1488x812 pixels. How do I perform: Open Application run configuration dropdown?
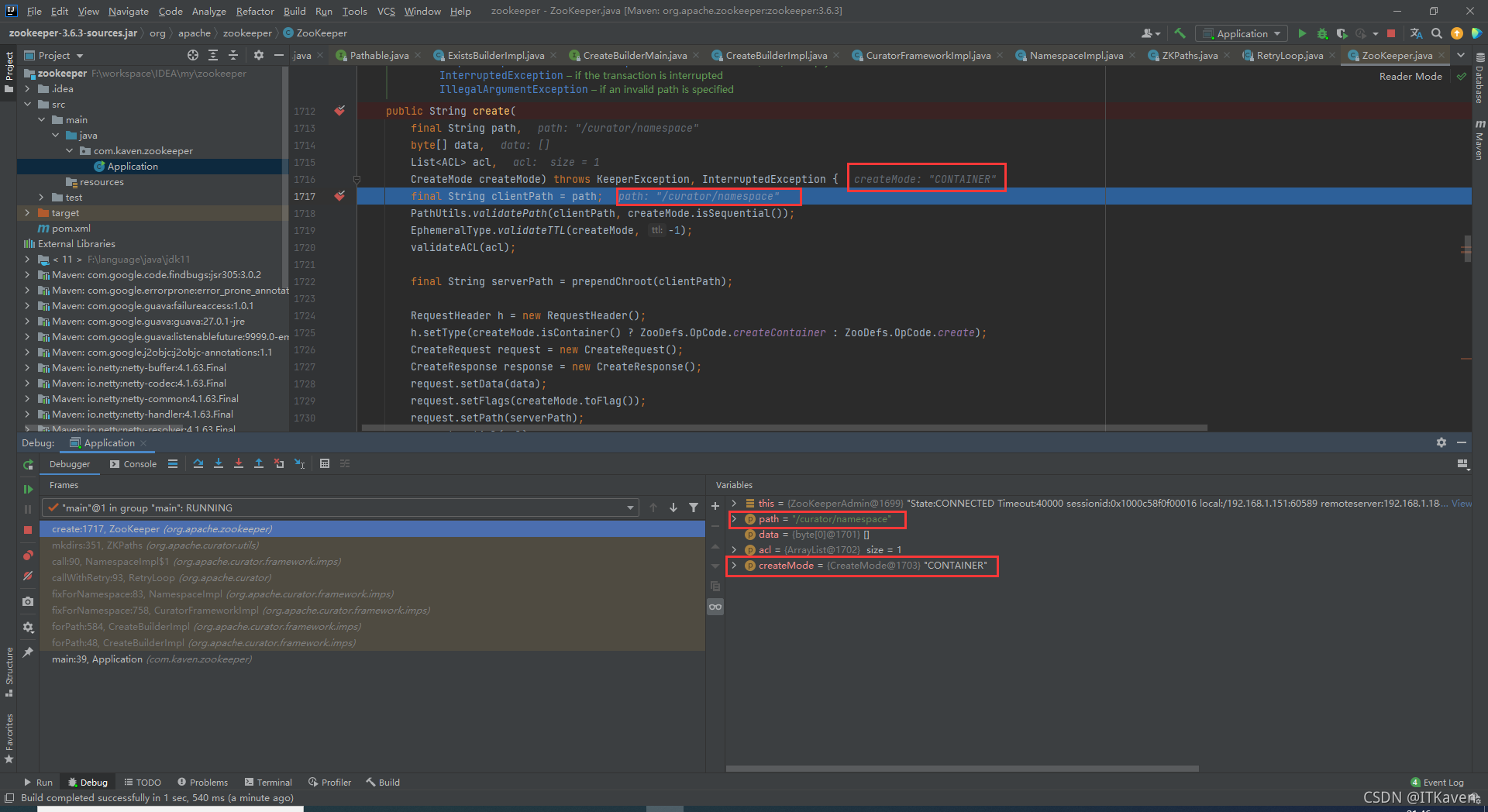[1242, 33]
